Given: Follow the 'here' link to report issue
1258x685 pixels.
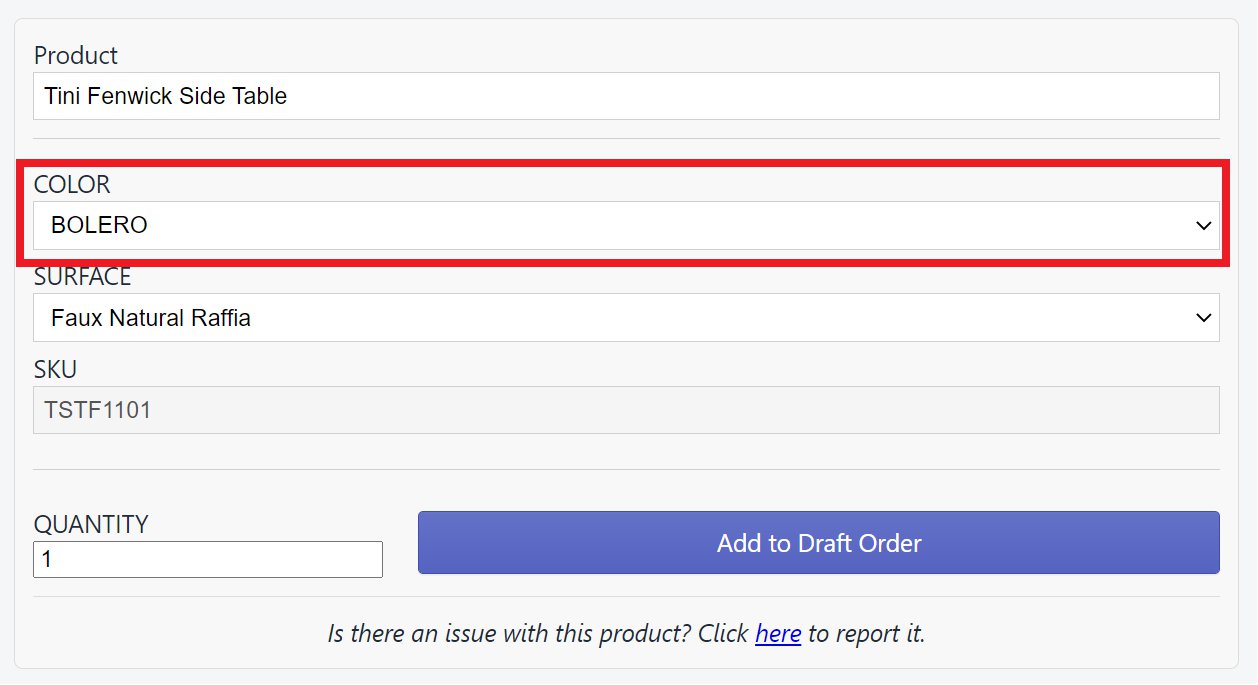Looking at the screenshot, I should coord(778,633).
